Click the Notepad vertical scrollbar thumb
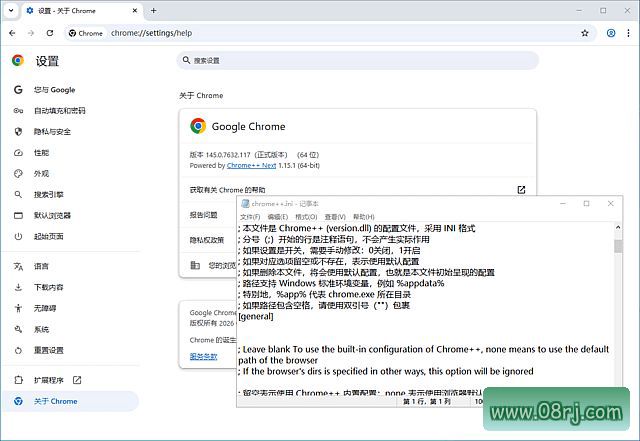The width and height of the screenshot is (640, 441). (618, 246)
